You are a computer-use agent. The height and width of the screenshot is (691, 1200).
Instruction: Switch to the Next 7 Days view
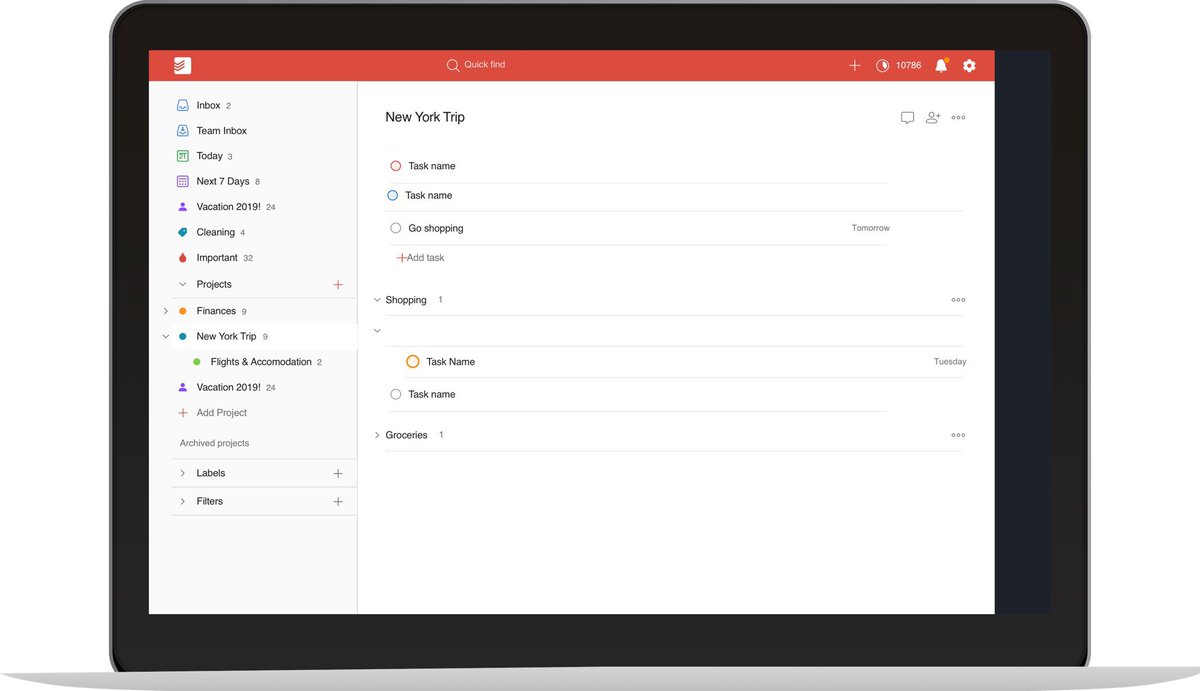pos(223,181)
